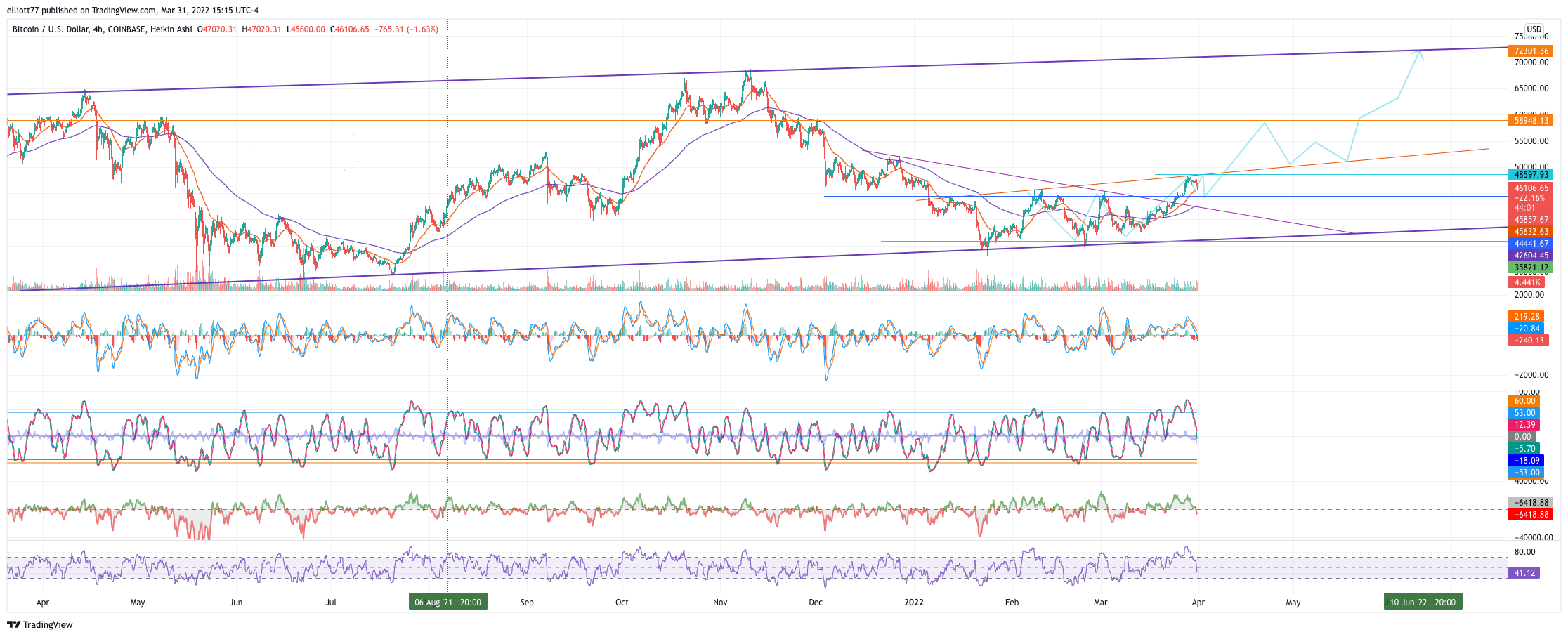Click the 46106.65 current price label
Image resolution: width=1568 pixels, height=637 pixels.
[1530, 188]
